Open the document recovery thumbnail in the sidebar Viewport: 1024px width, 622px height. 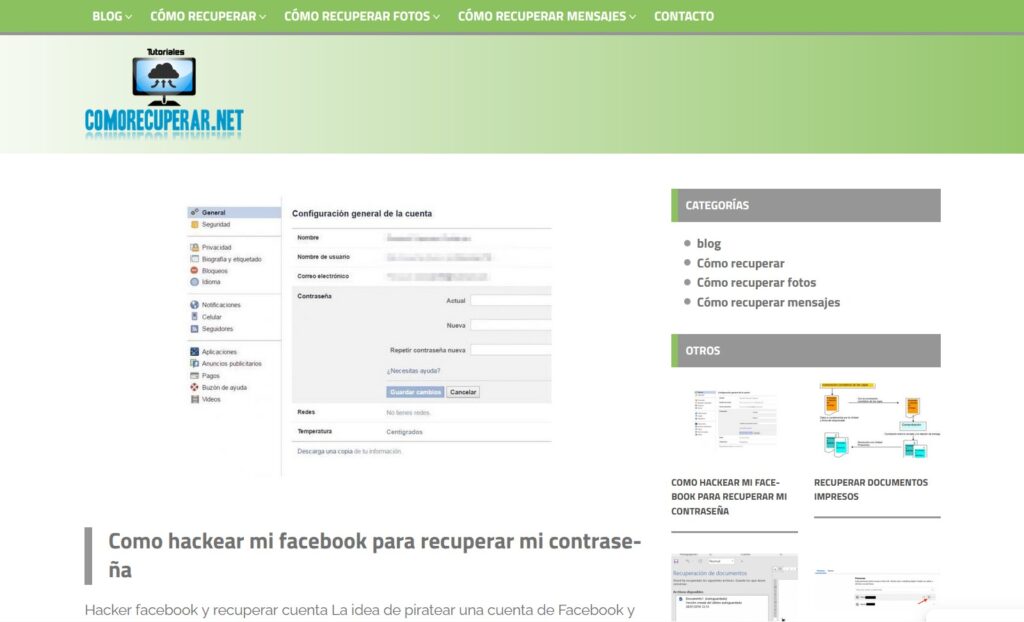point(734,587)
